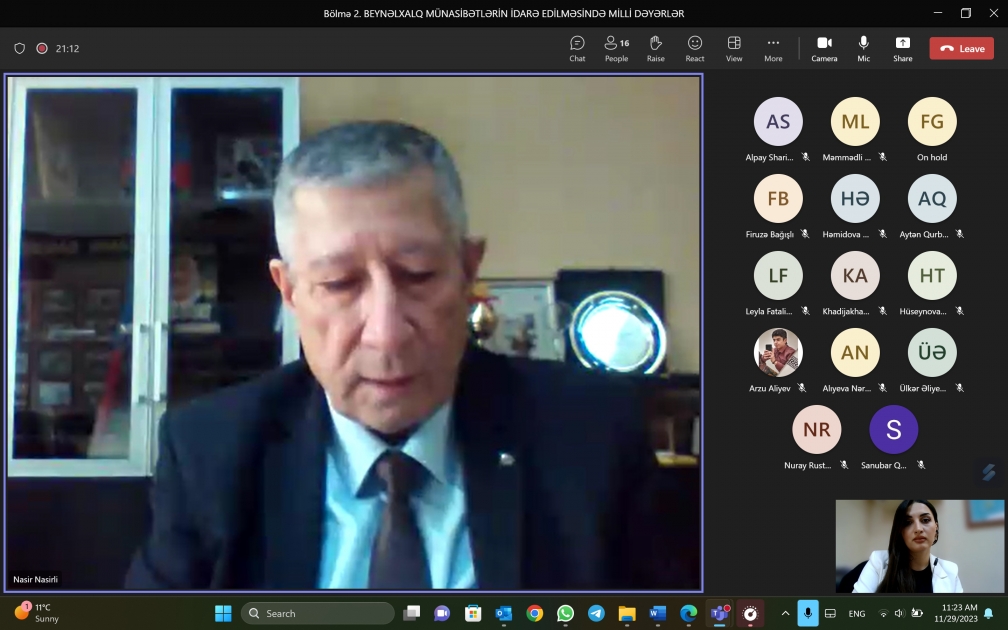Open Telegram from the taskbar

[x=596, y=613]
